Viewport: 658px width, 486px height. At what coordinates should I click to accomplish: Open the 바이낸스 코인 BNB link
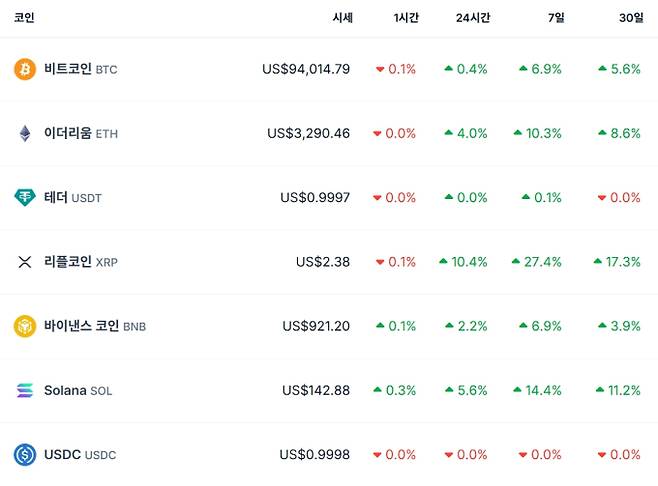click(95, 326)
